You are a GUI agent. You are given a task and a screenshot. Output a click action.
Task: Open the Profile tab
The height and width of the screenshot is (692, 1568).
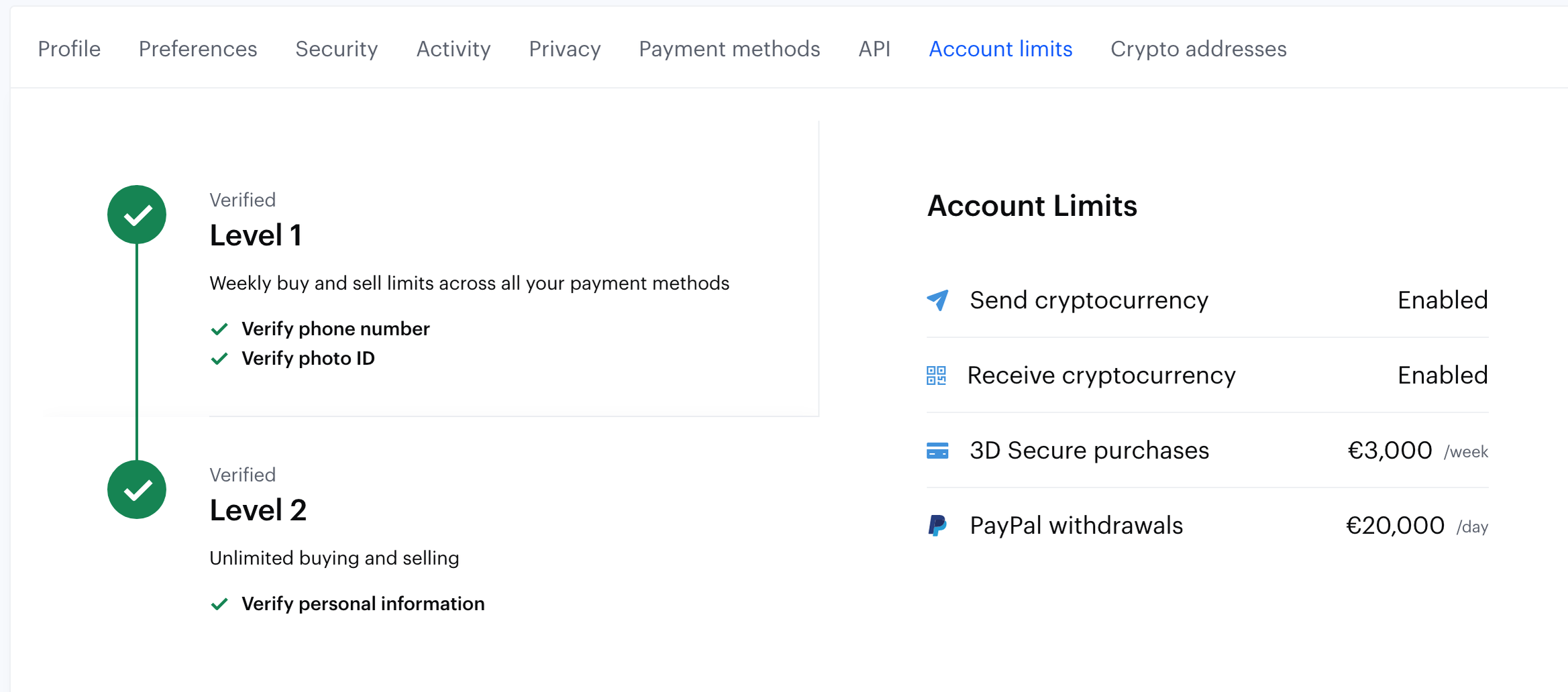[x=69, y=49]
